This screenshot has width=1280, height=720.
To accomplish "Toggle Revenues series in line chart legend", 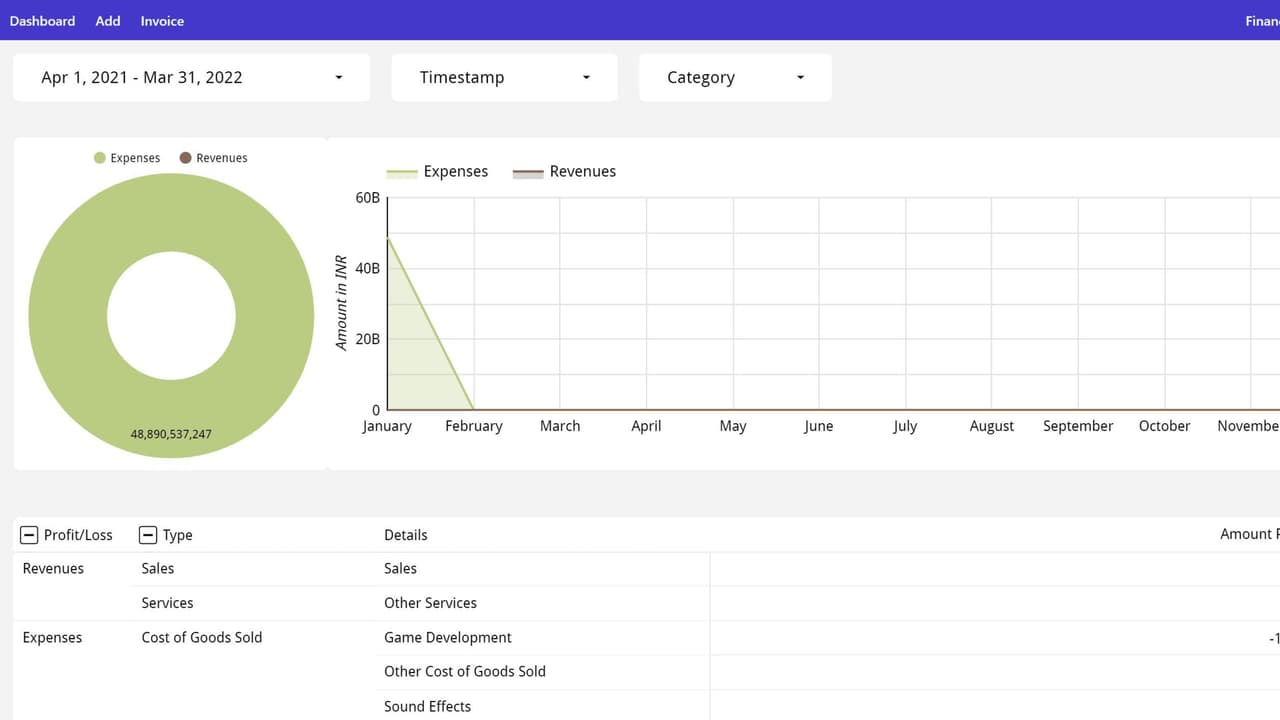I will (564, 172).
